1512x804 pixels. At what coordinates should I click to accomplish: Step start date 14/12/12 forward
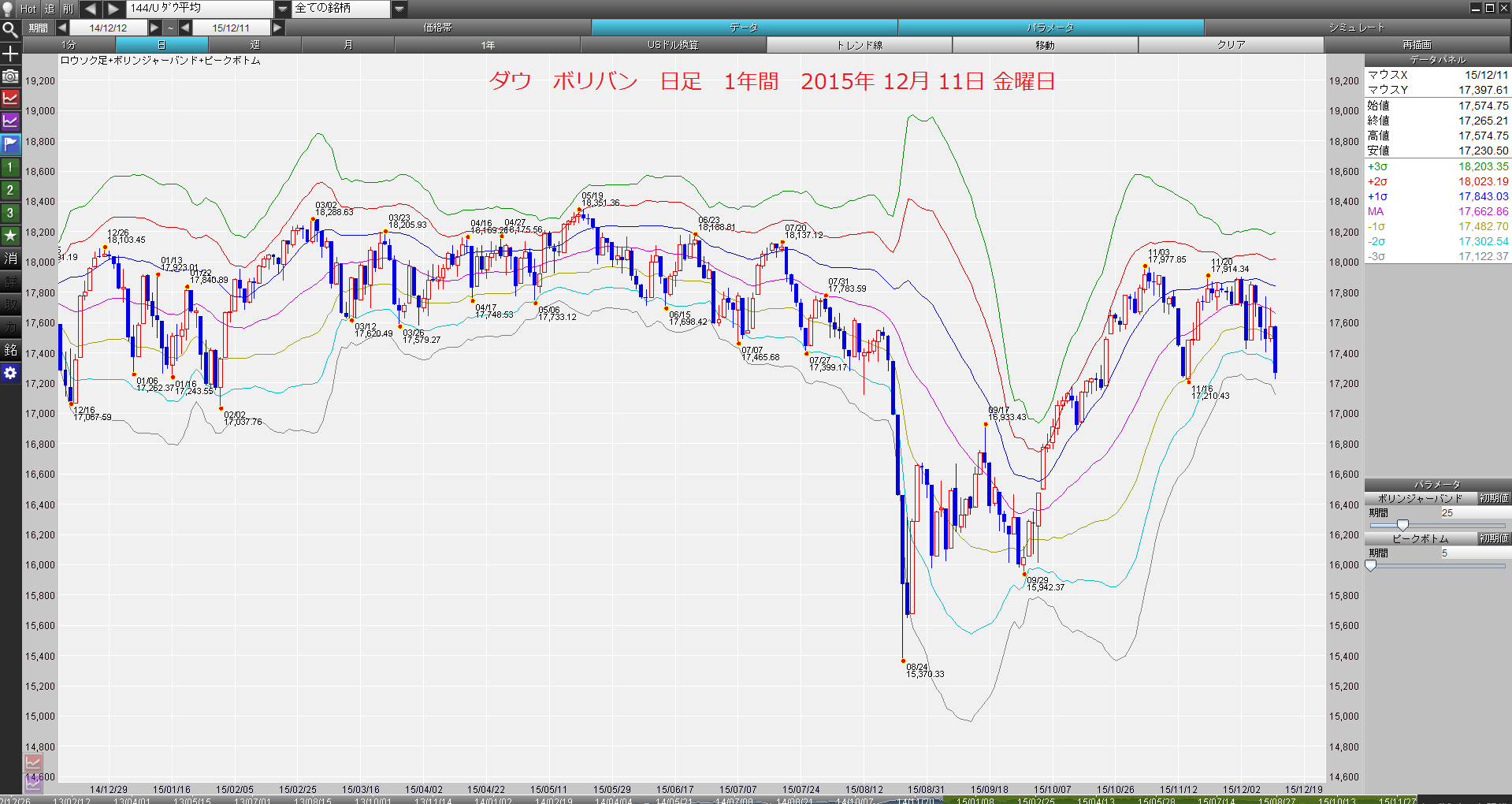155,28
